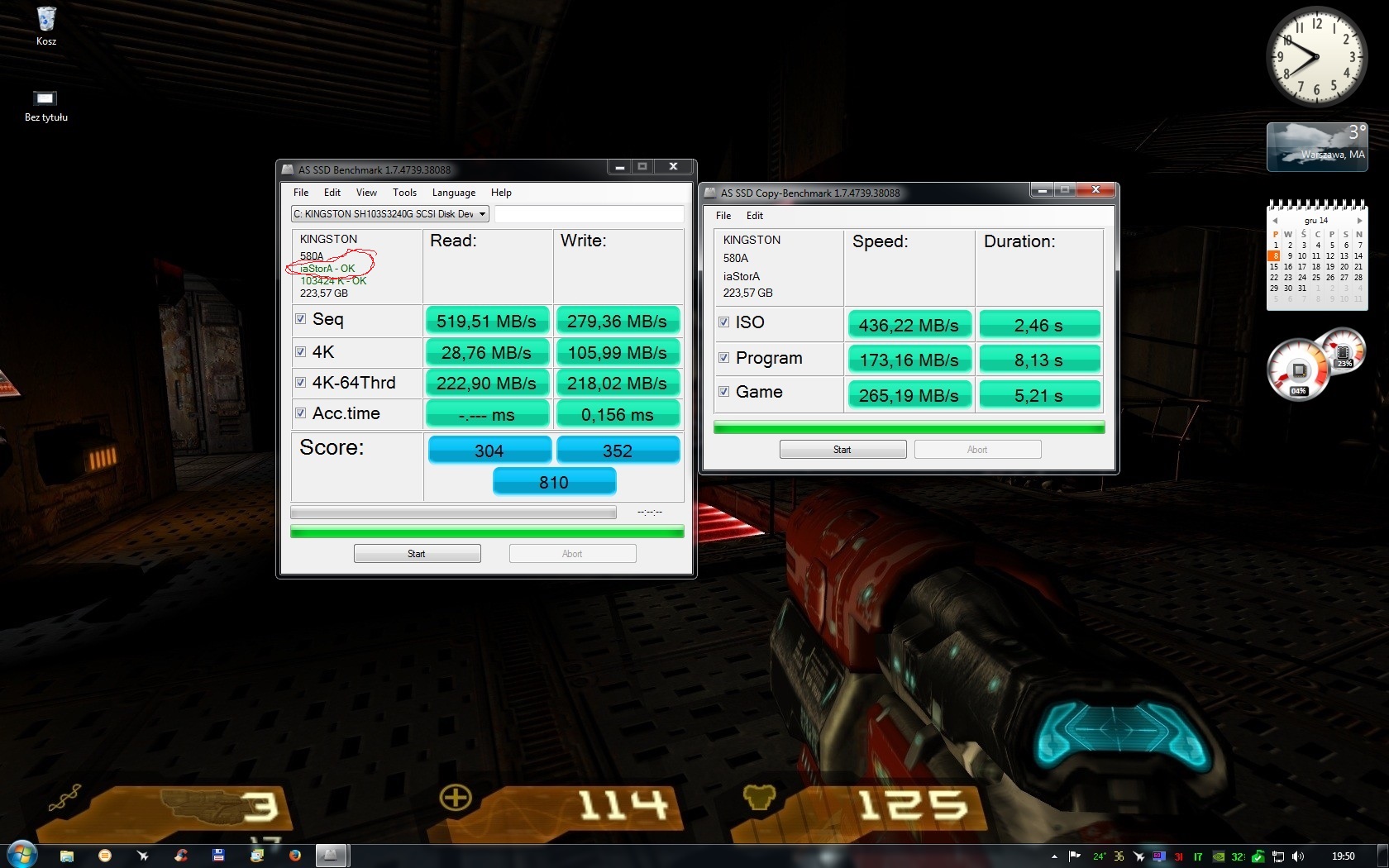Open the Help menu
The height and width of the screenshot is (868, 1389).
click(501, 192)
